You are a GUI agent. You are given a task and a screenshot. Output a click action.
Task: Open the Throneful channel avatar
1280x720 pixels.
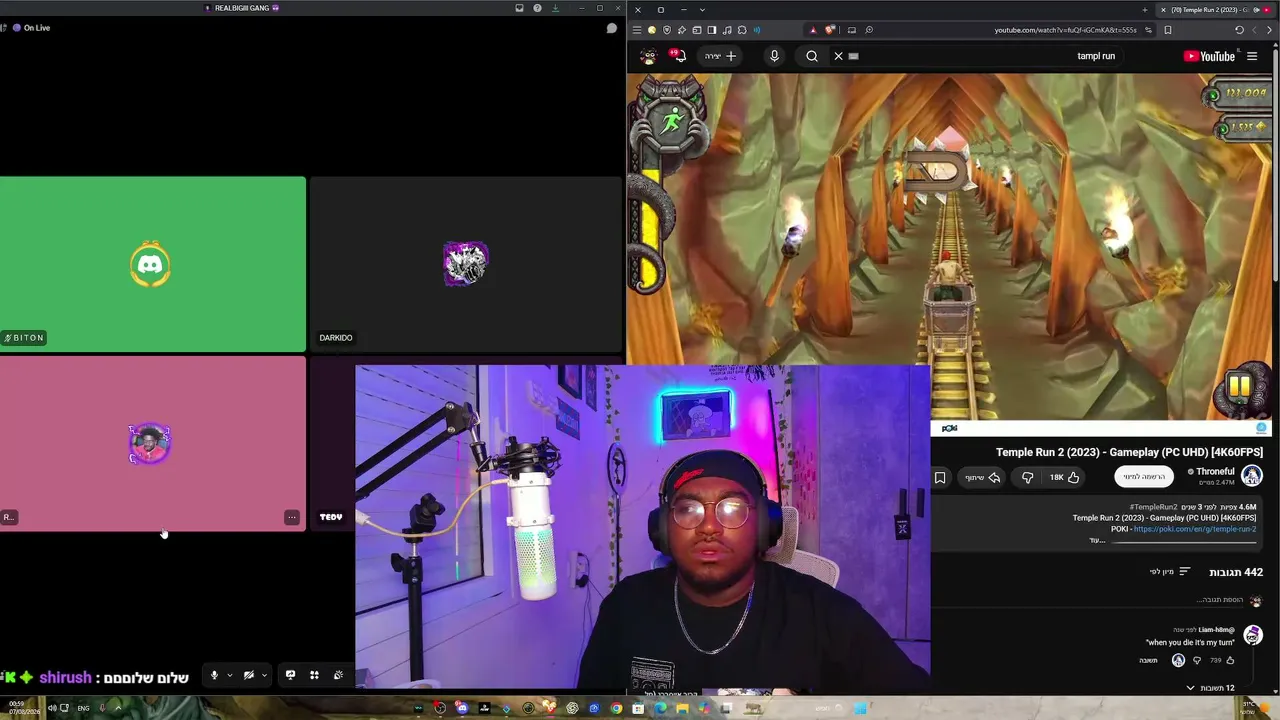(1252, 476)
